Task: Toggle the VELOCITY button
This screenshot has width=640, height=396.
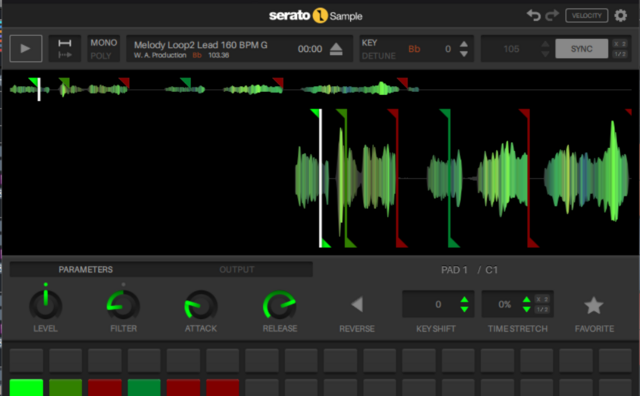Action: (587, 16)
